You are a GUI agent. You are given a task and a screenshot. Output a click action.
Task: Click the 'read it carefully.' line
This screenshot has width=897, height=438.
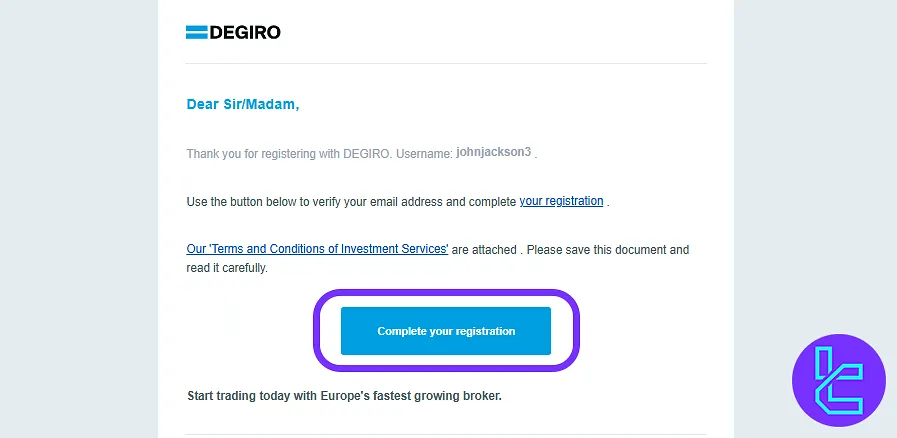(227, 268)
